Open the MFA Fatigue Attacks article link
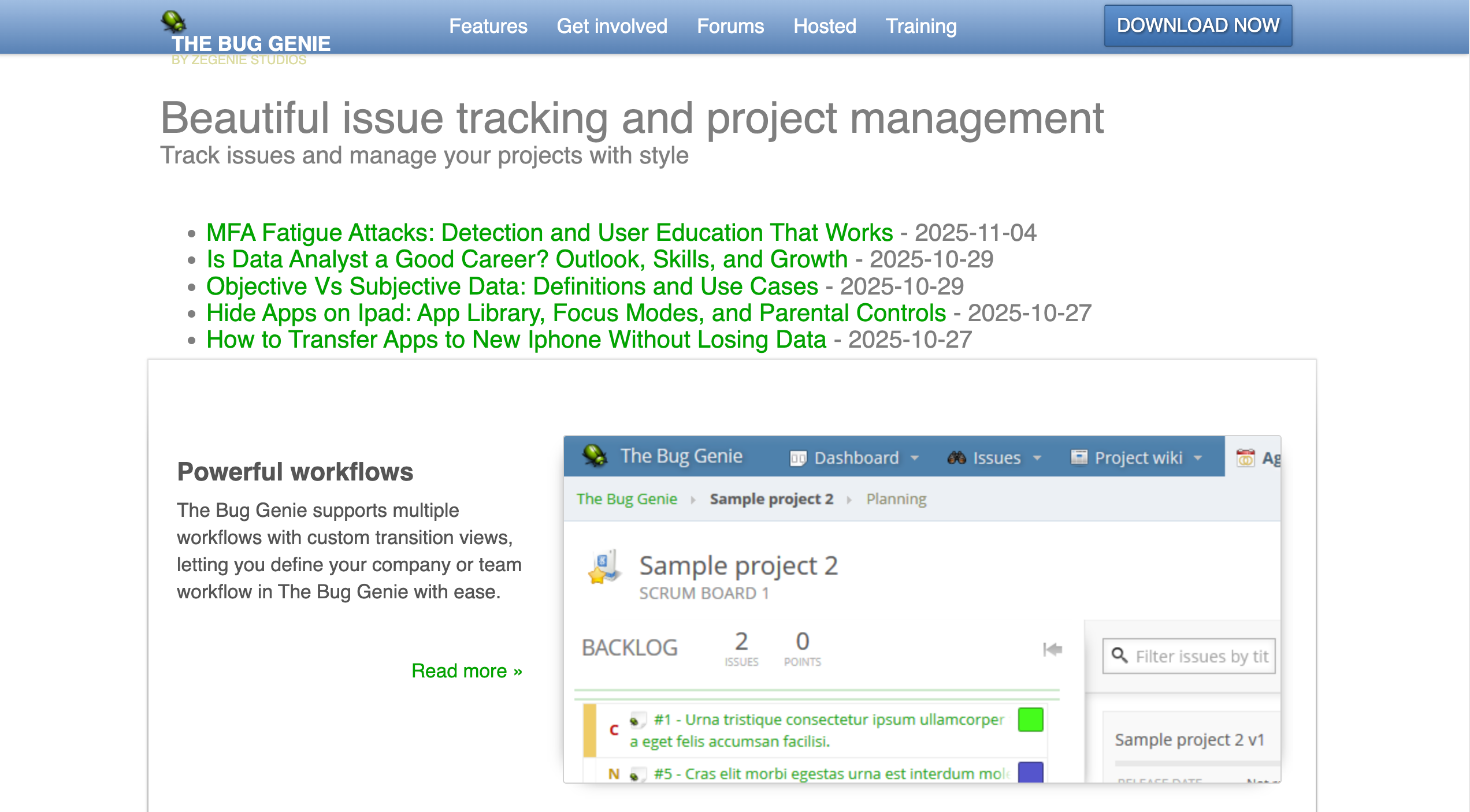The image size is (1470, 812). pos(550,233)
